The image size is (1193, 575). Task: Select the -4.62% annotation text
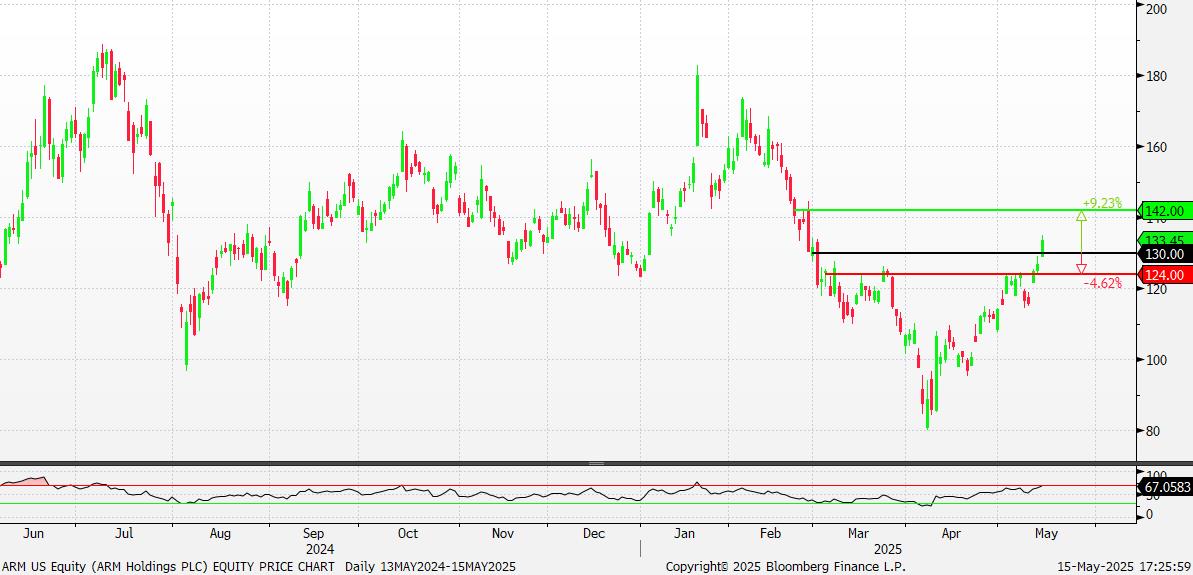tap(1102, 284)
